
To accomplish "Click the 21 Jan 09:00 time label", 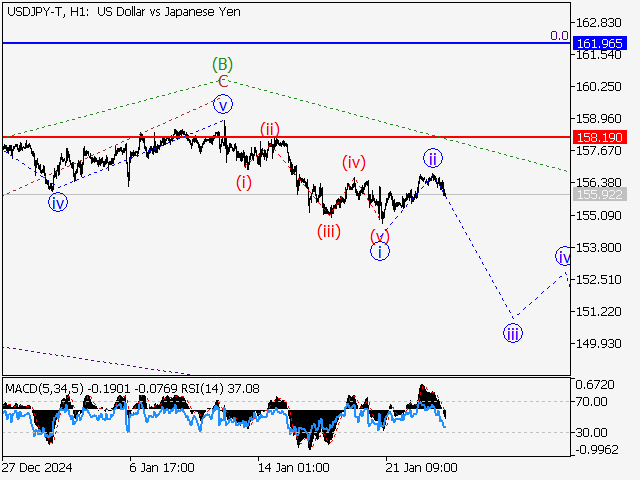I will click(422, 467).
